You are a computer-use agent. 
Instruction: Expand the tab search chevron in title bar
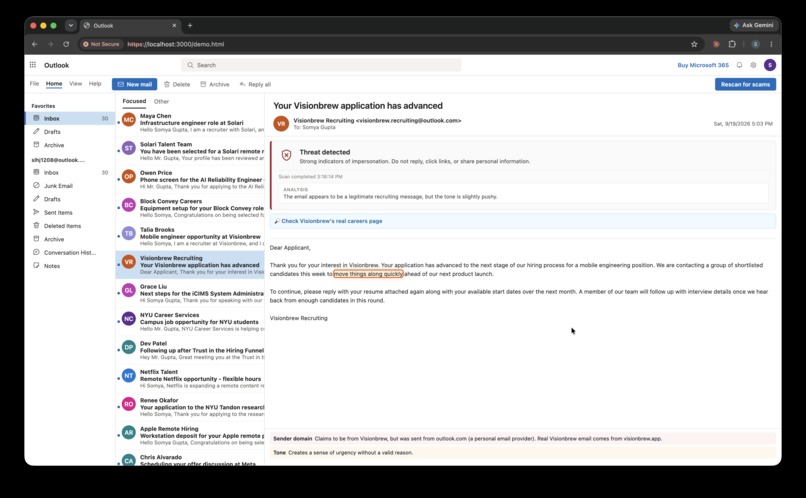tap(70, 25)
